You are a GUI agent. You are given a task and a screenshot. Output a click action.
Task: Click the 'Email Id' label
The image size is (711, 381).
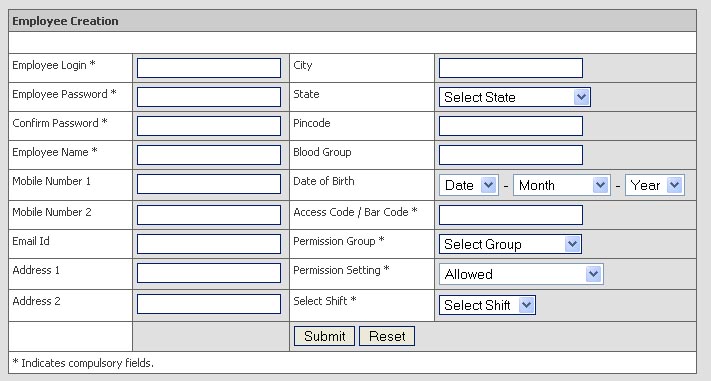point(31,241)
